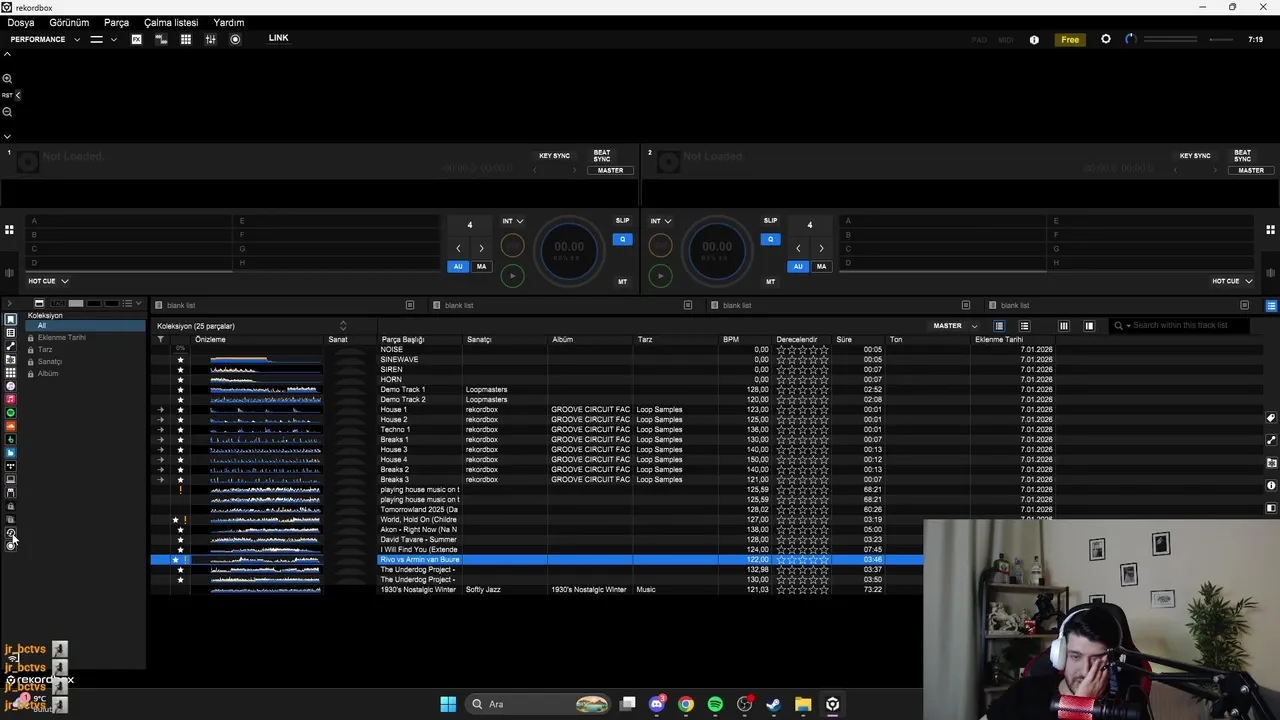Toggle MASTER on deck 2
The height and width of the screenshot is (720, 1280).
point(1251,171)
